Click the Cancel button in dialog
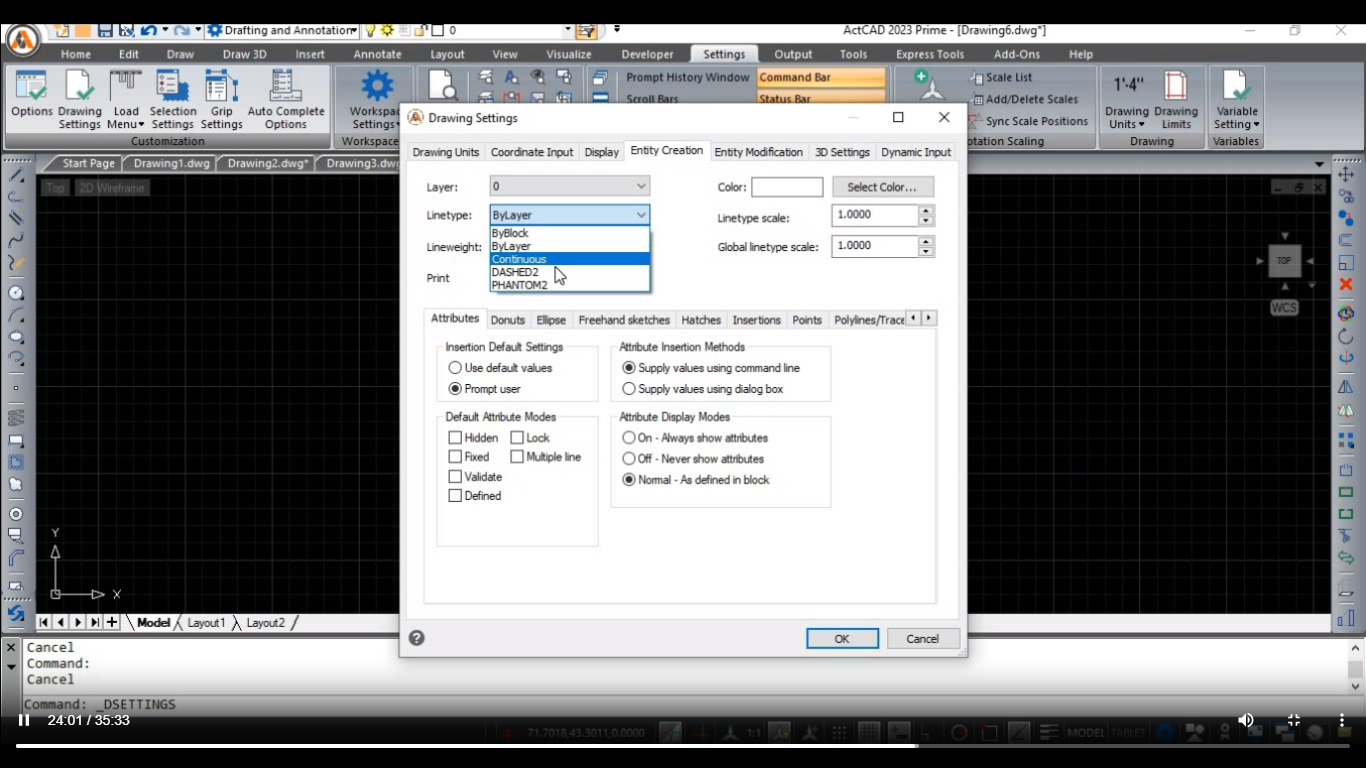The height and width of the screenshot is (768, 1366). pos(922,639)
